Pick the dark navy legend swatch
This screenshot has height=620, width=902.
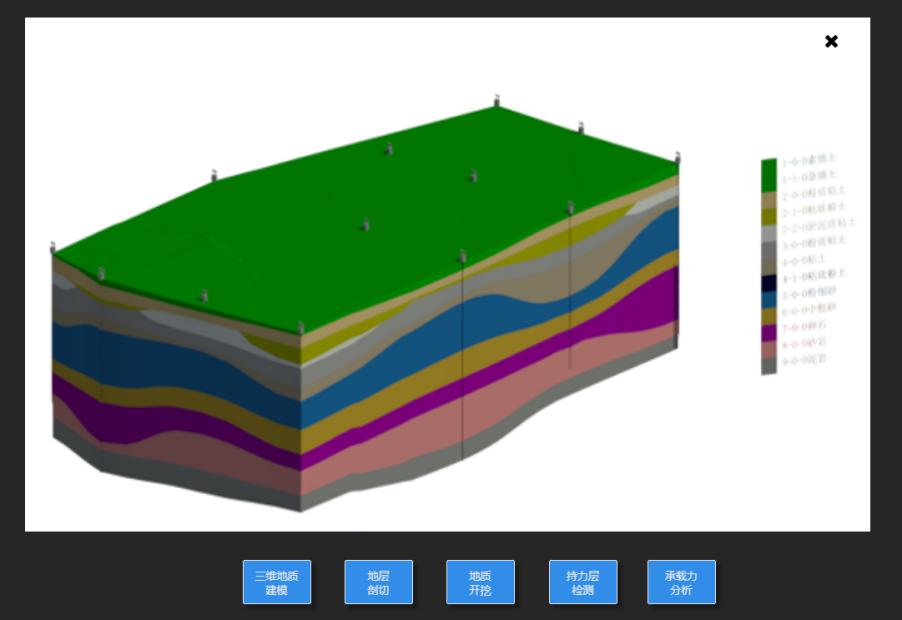[x=769, y=283]
